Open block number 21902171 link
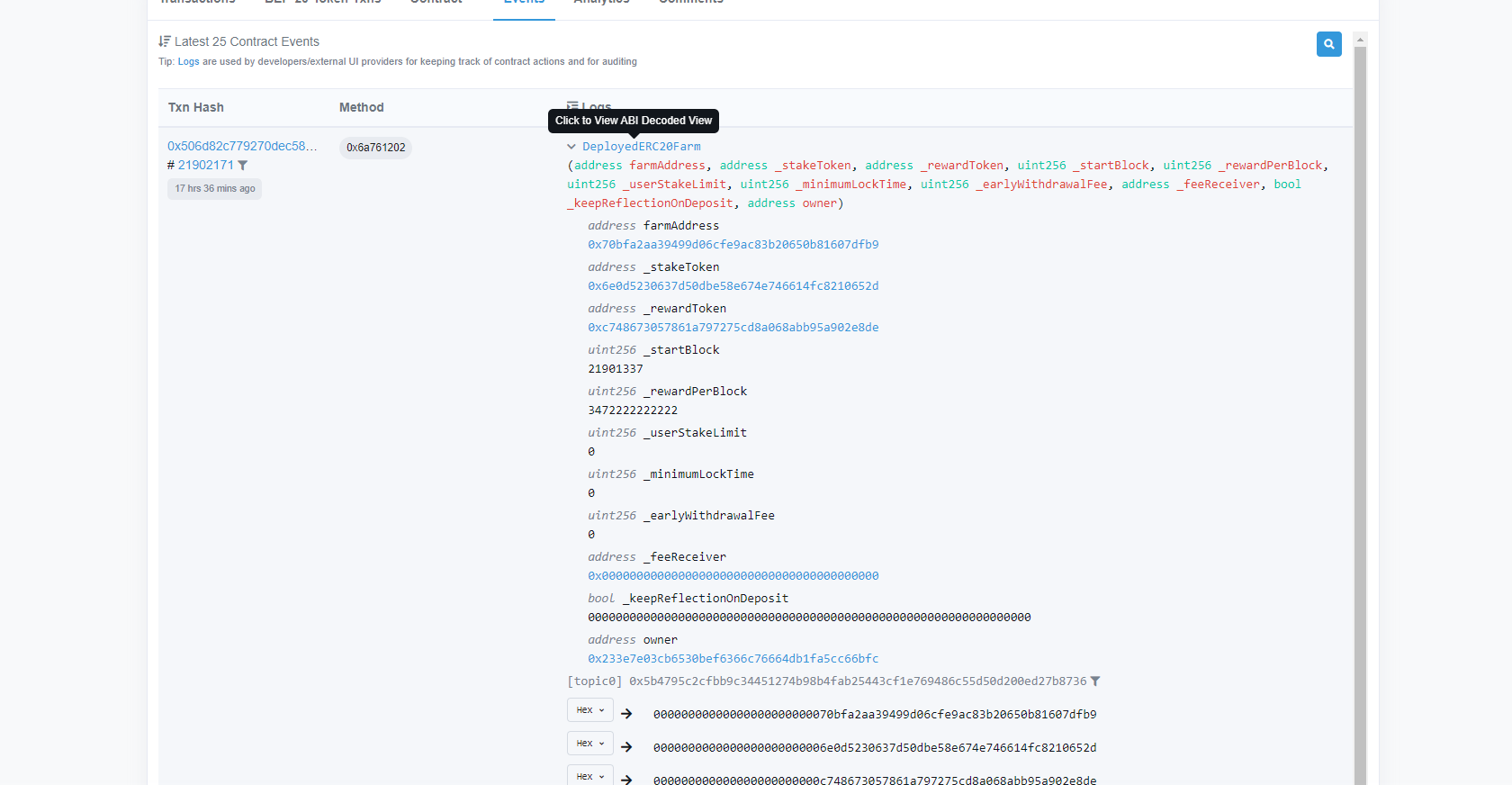The height and width of the screenshot is (785, 1512). 205,165
